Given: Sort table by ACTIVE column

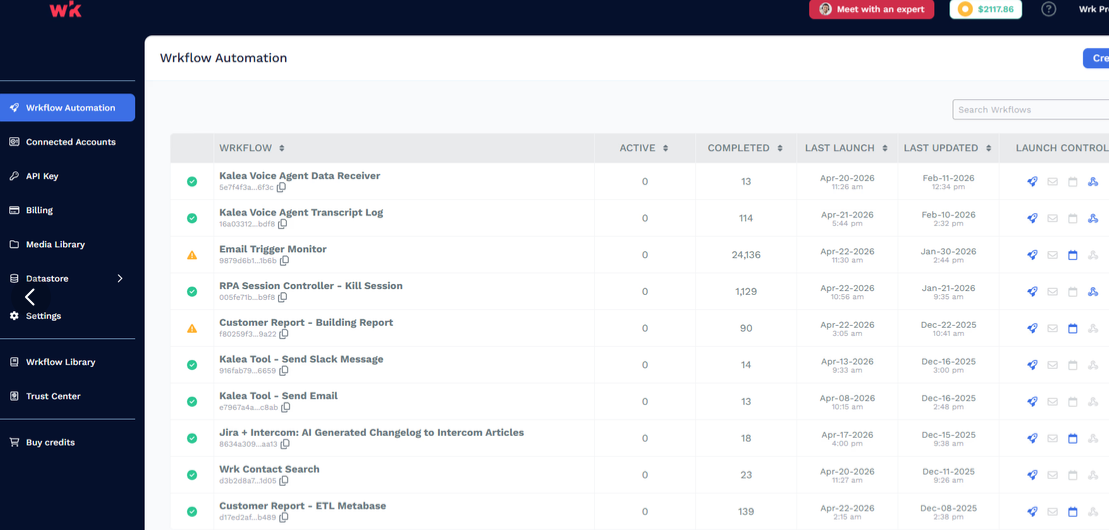Looking at the screenshot, I should click(666, 149).
